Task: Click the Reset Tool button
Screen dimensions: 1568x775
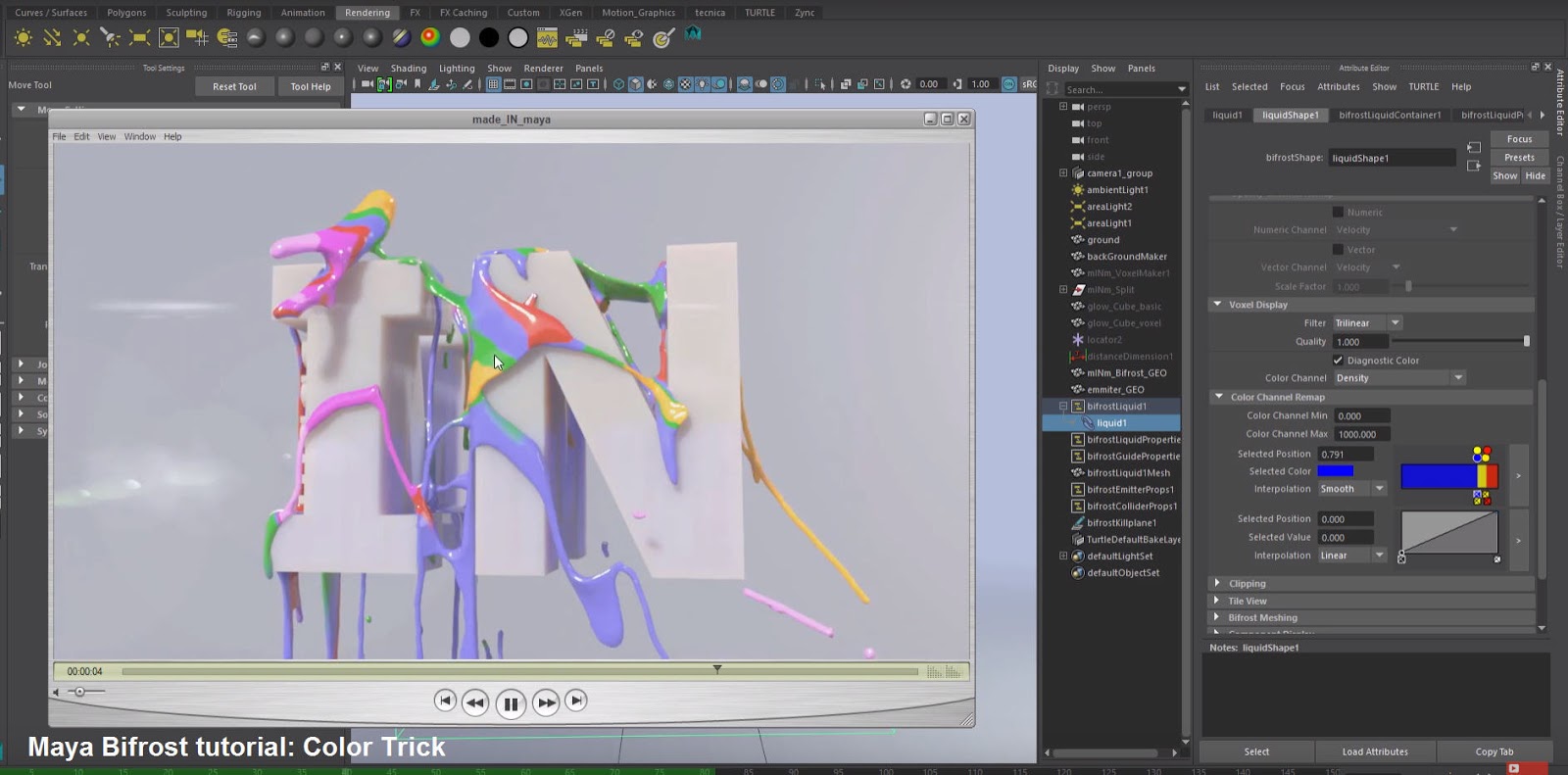Action: click(x=234, y=86)
